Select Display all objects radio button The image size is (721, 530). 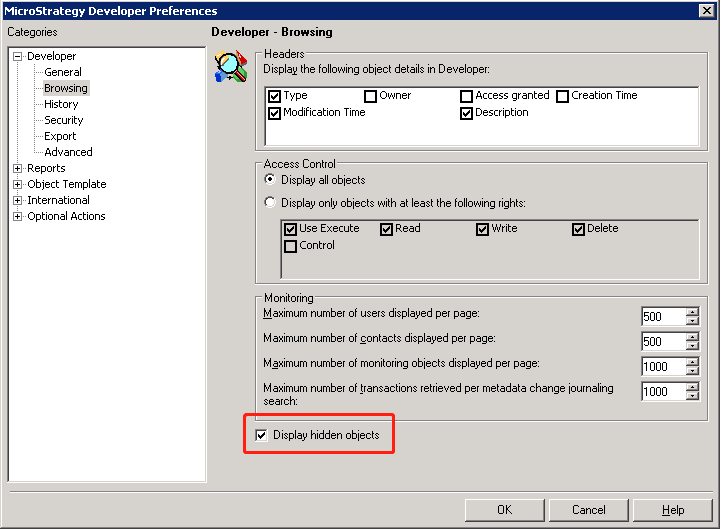click(x=270, y=180)
